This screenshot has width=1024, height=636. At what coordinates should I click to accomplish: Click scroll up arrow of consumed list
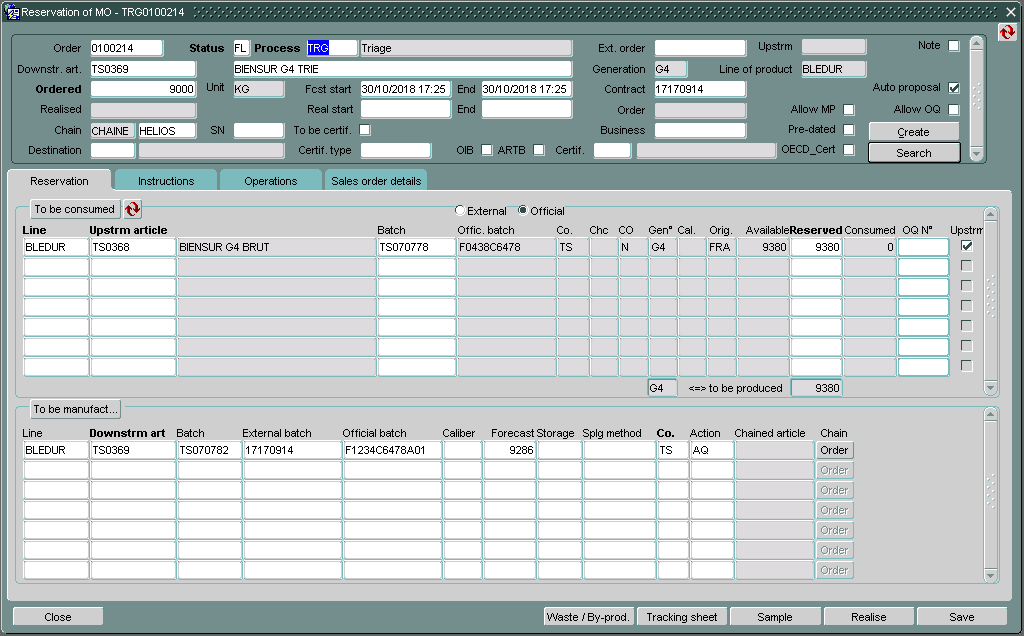click(991, 214)
